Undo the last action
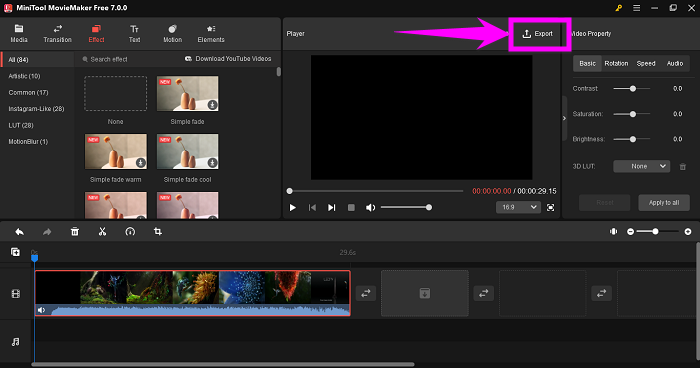Viewport: 700px width, 368px height. [x=20, y=231]
